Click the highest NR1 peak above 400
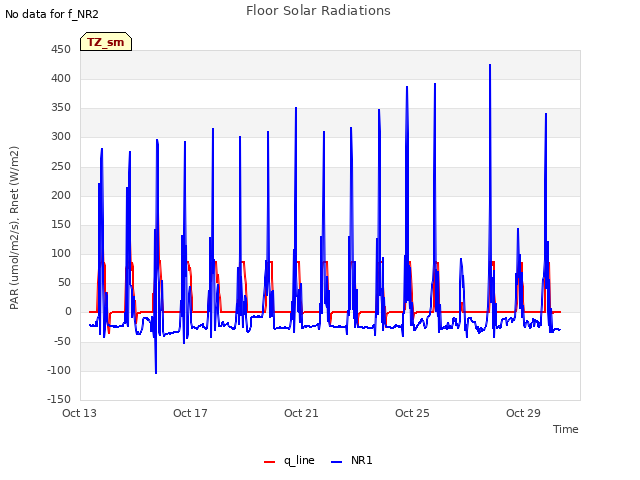Image resolution: width=640 pixels, height=480 pixels. (490, 65)
